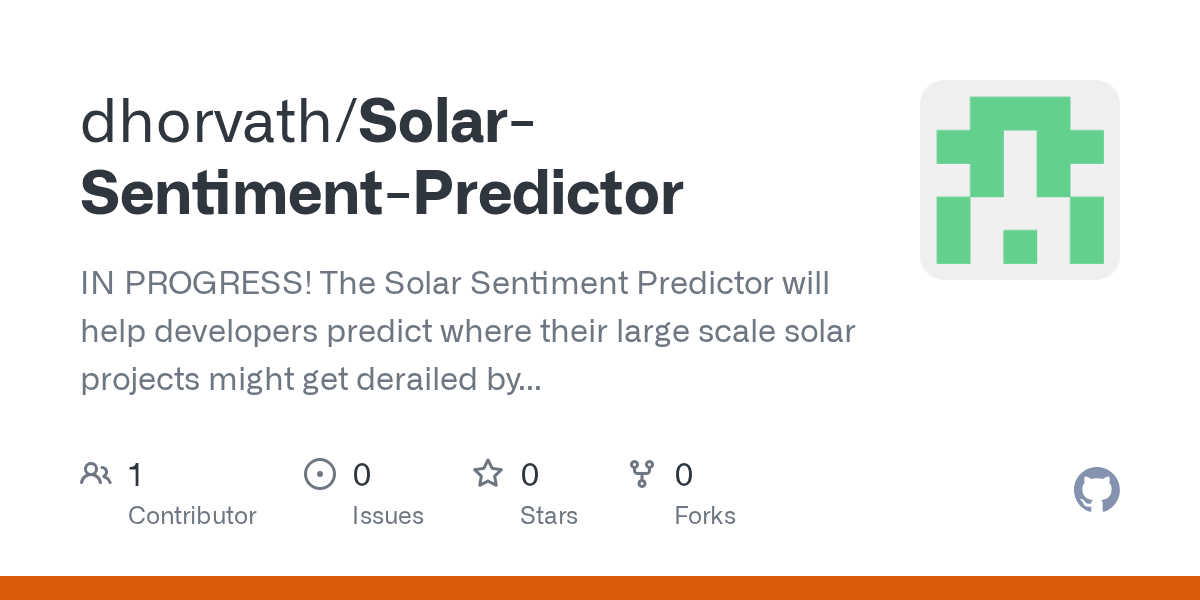Select the Issues label
The height and width of the screenshot is (600, 1200).
388,516
